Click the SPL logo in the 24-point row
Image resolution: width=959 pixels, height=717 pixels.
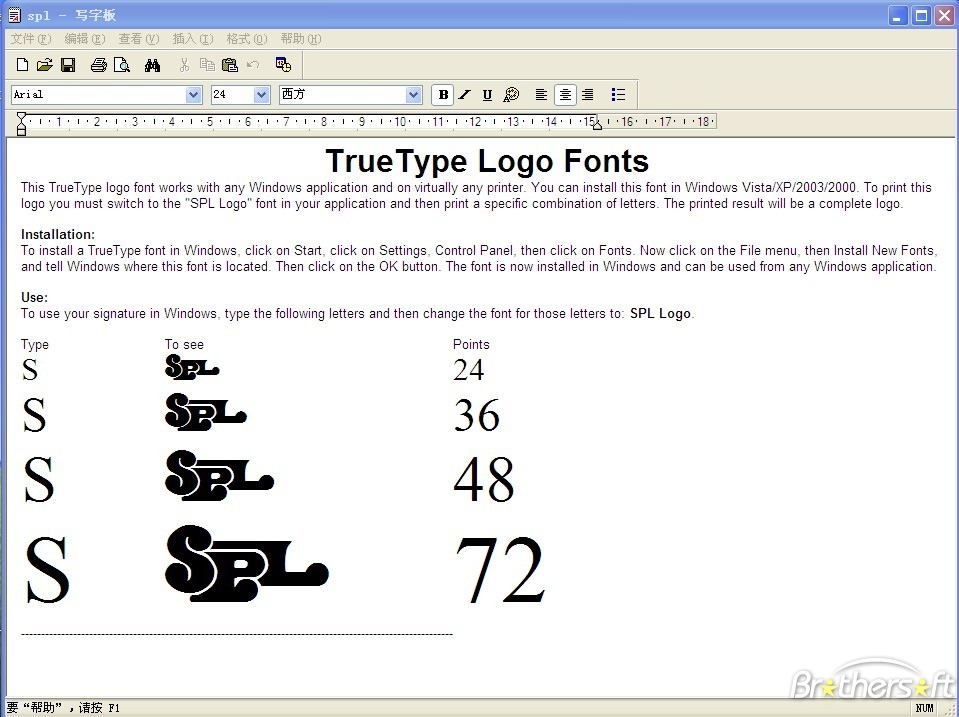(x=192, y=367)
